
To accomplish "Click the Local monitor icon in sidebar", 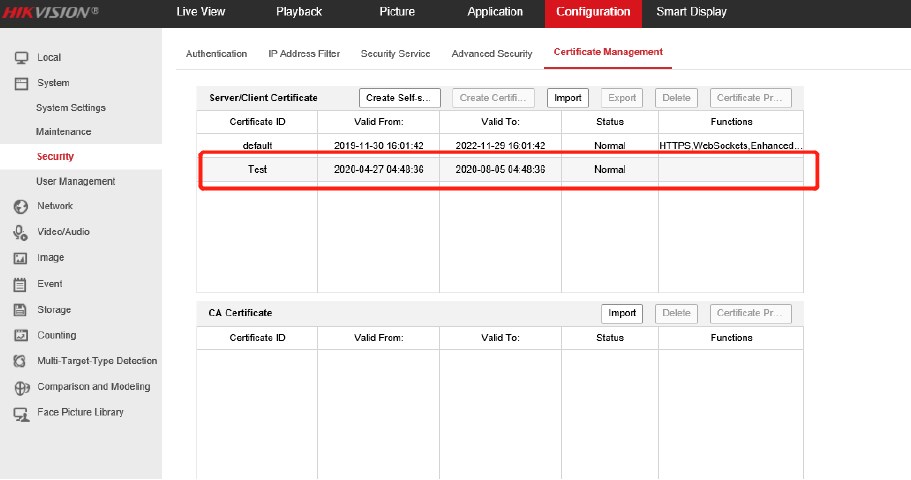I will (19, 58).
